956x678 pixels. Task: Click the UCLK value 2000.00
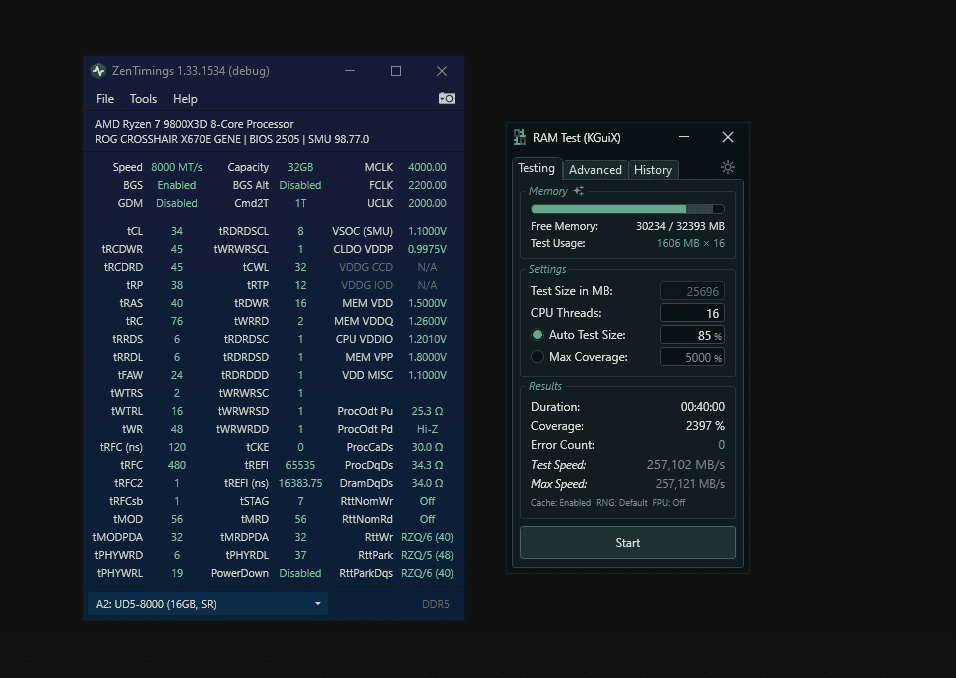pyautogui.click(x=427, y=203)
